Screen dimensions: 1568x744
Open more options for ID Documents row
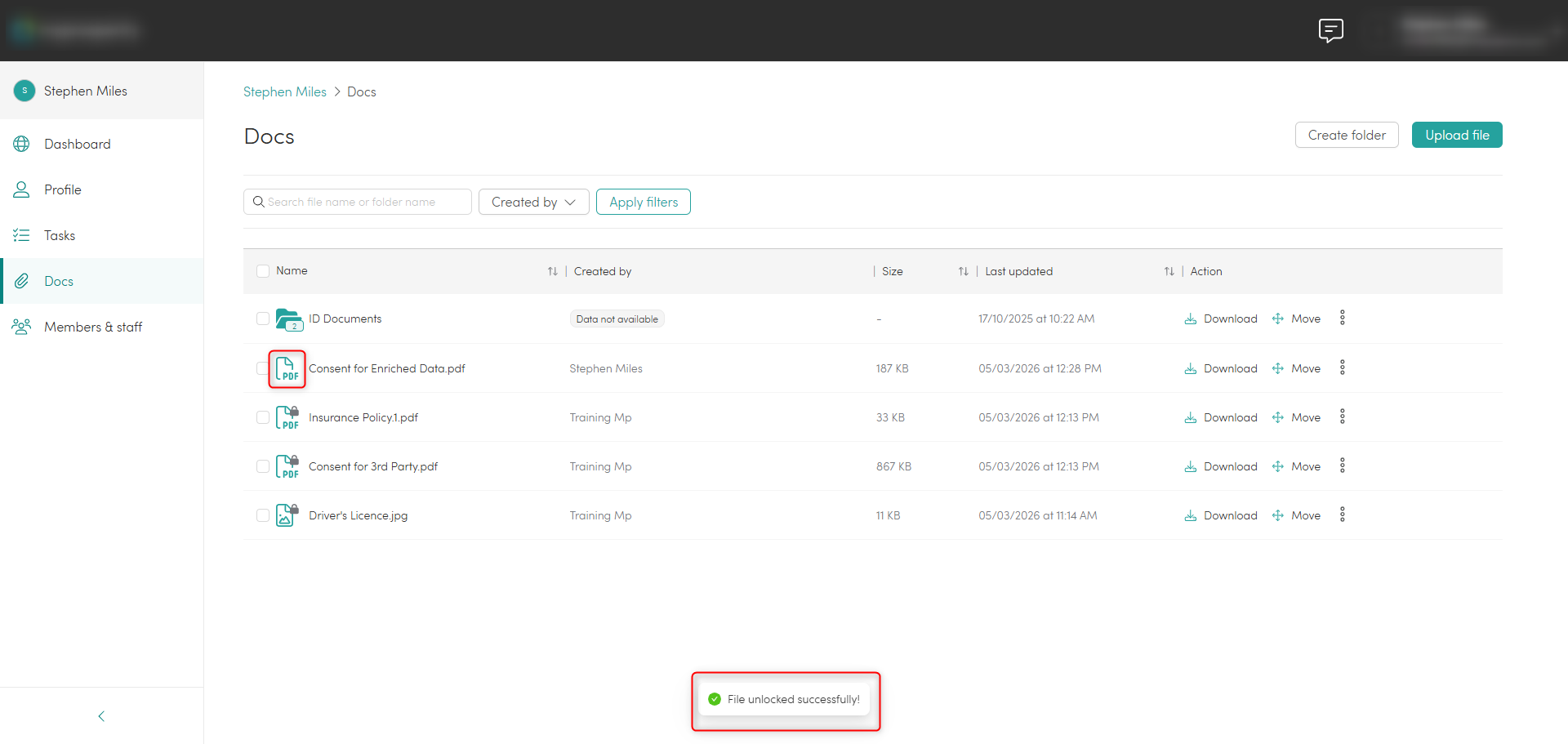pos(1343,318)
